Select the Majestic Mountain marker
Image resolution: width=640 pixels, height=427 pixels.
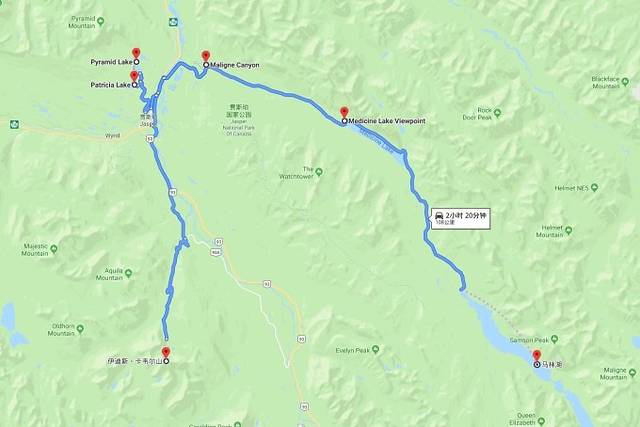pos(53,249)
